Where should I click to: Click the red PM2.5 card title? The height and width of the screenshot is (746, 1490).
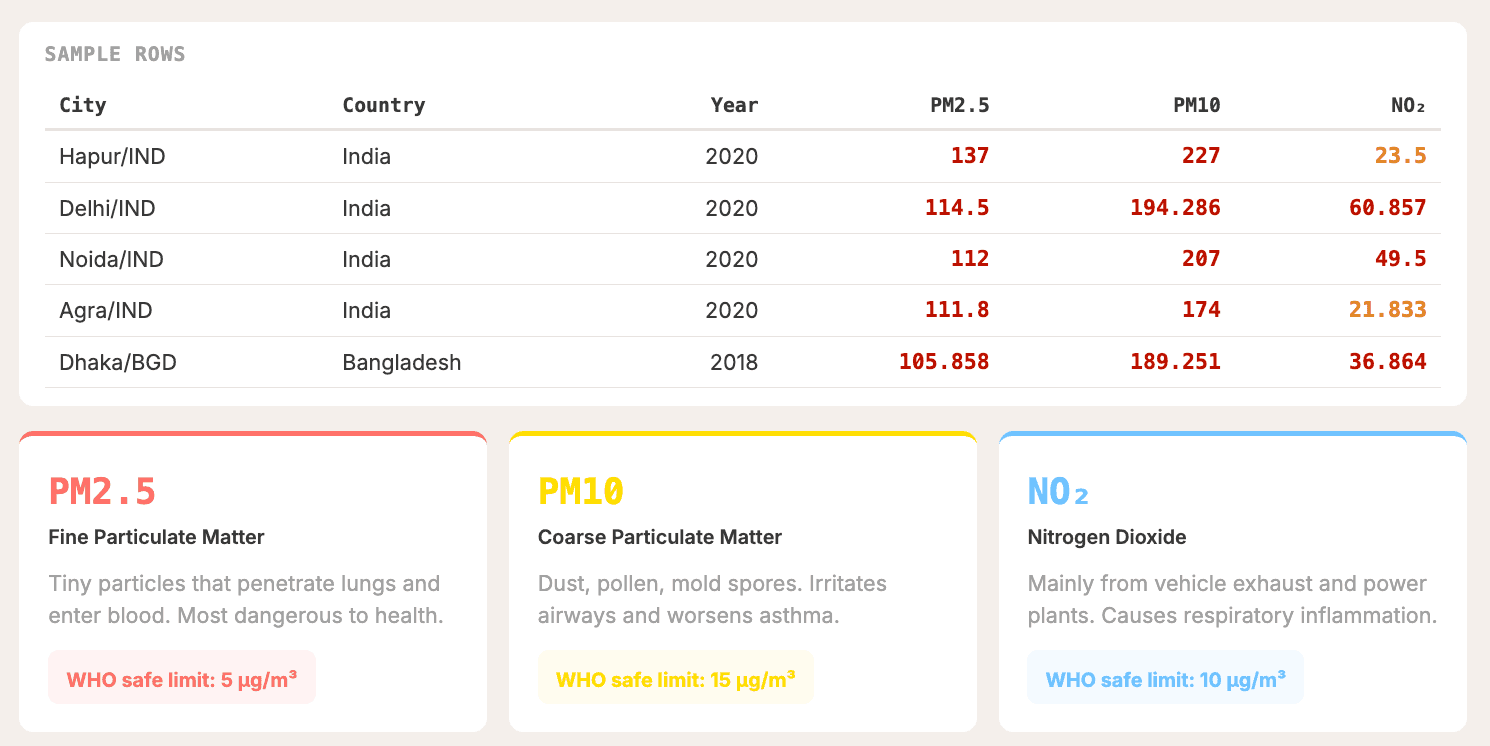coord(102,491)
